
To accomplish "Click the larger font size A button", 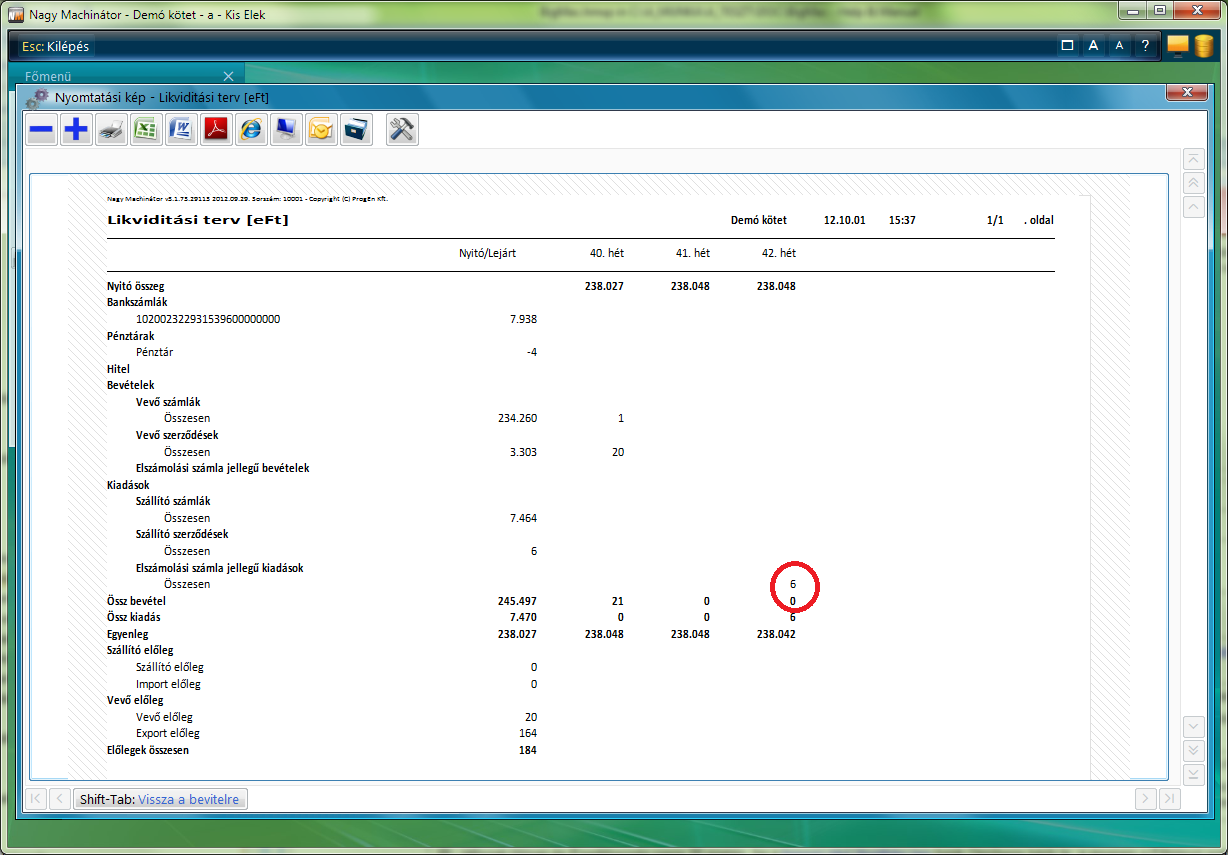I will pyautogui.click(x=1094, y=46).
